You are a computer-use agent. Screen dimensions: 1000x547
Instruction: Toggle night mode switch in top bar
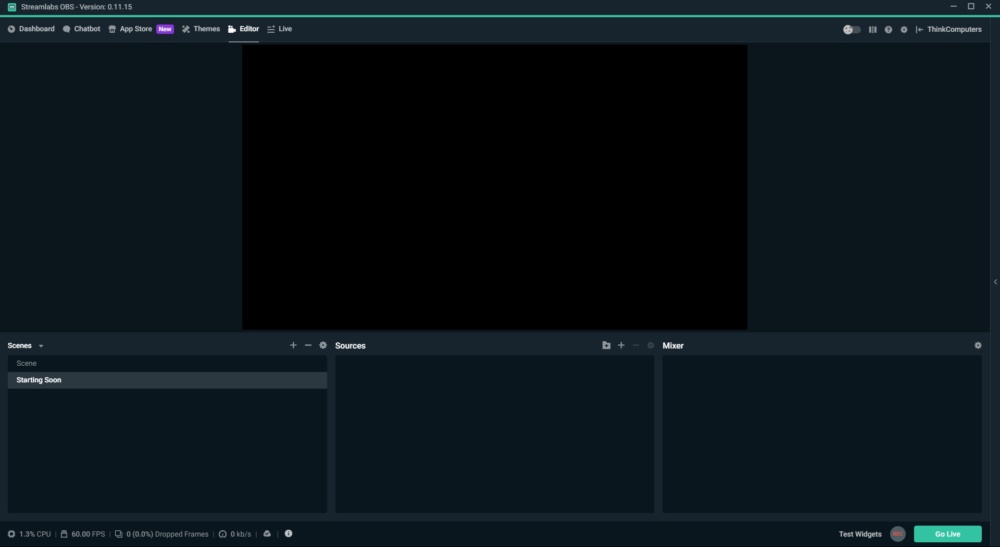coord(851,29)
